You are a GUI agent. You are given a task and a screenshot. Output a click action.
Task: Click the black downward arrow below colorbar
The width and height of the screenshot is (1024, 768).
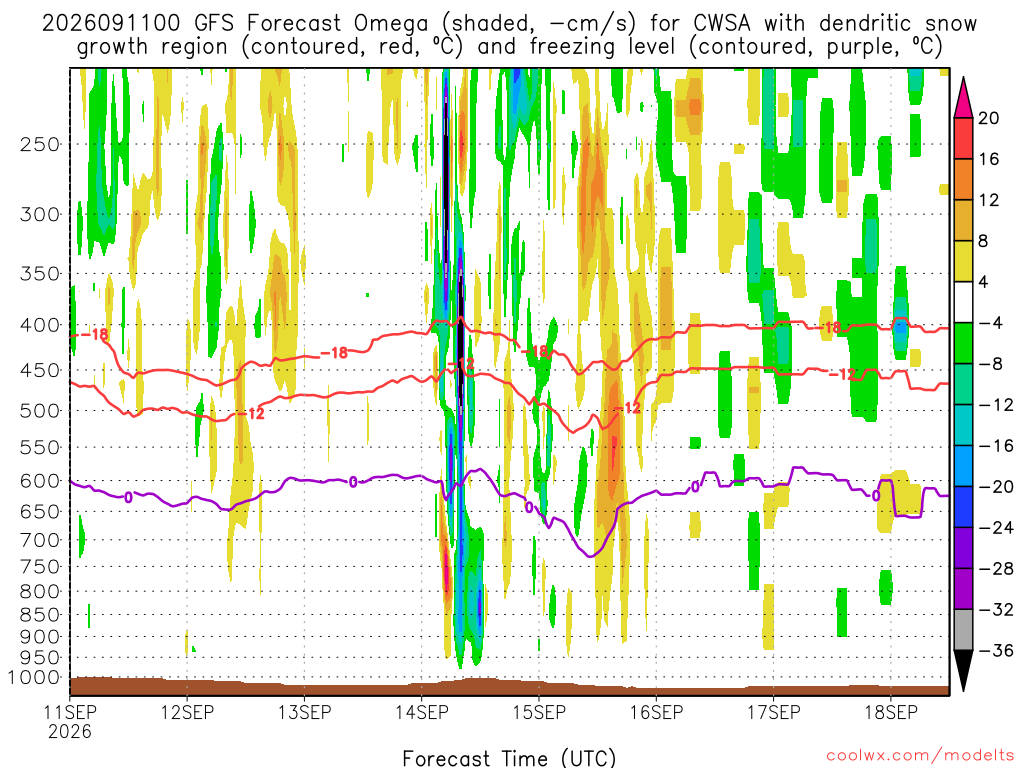click(963, 671)
